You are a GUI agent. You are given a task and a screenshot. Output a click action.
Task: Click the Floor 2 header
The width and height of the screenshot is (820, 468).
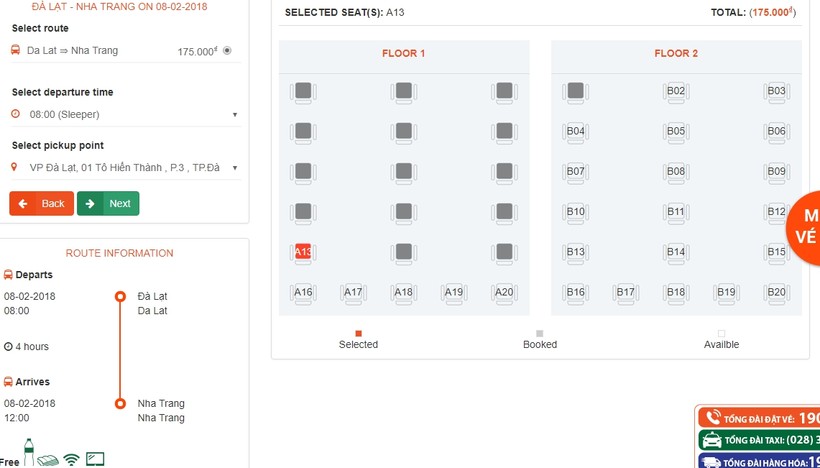[676, 54]
